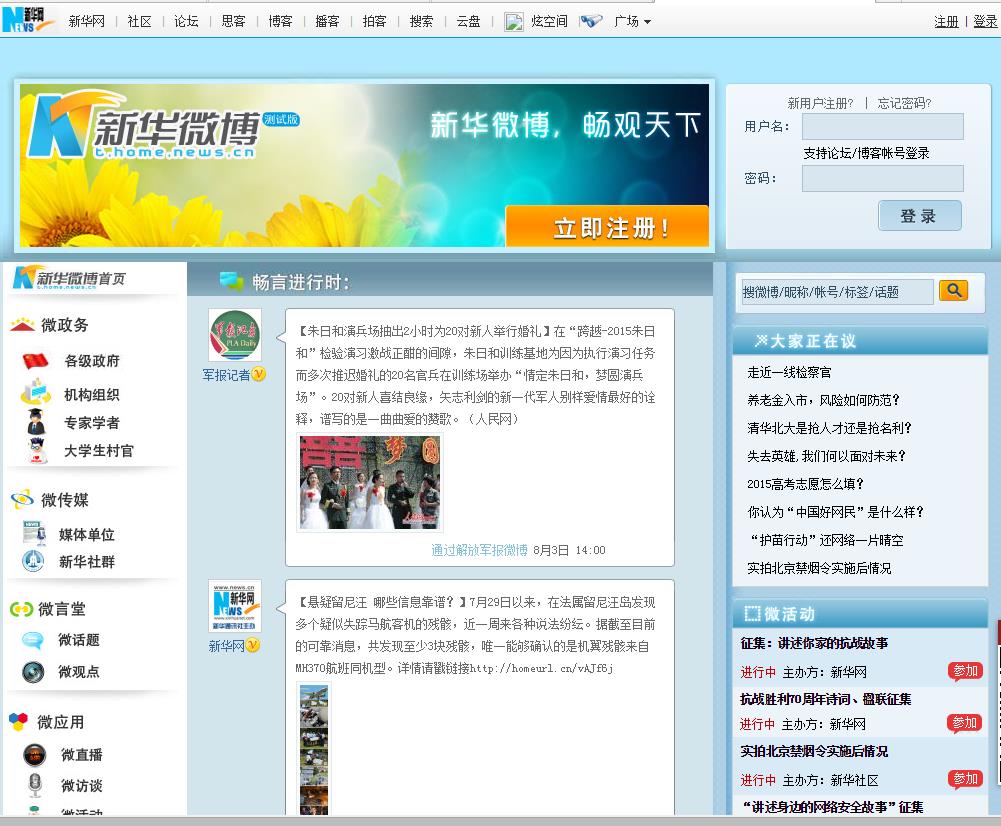Open topic 走近一线检察官

point(790,372)
